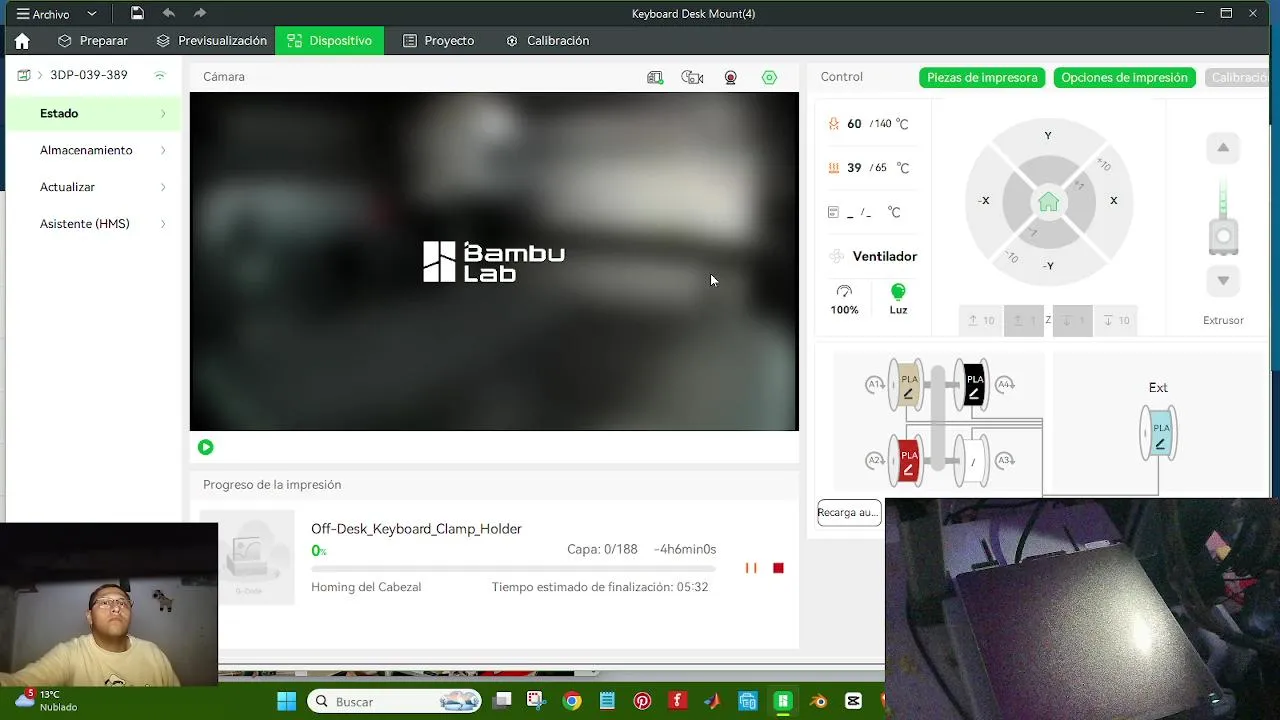The image size is (1280, 720).
Task: Open the Archivo menu
Action: click(43, 14)
